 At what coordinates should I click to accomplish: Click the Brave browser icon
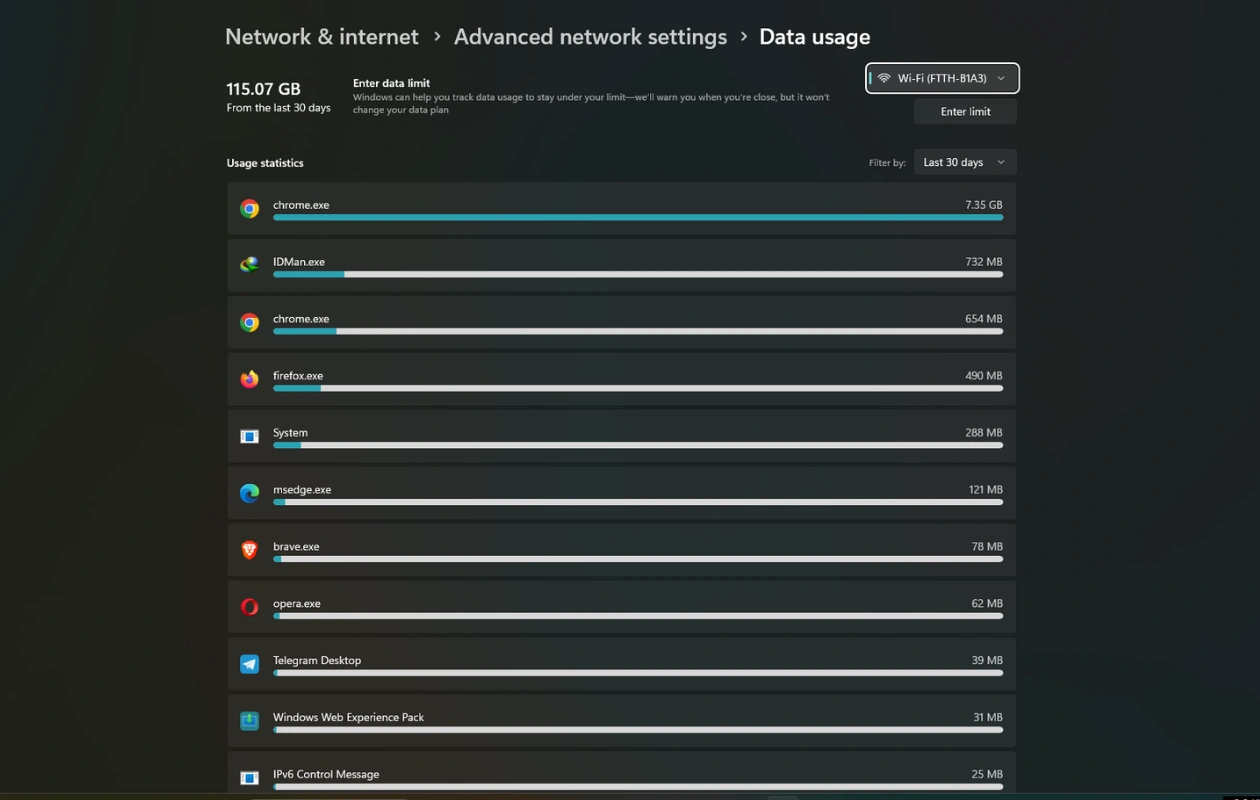250,550
